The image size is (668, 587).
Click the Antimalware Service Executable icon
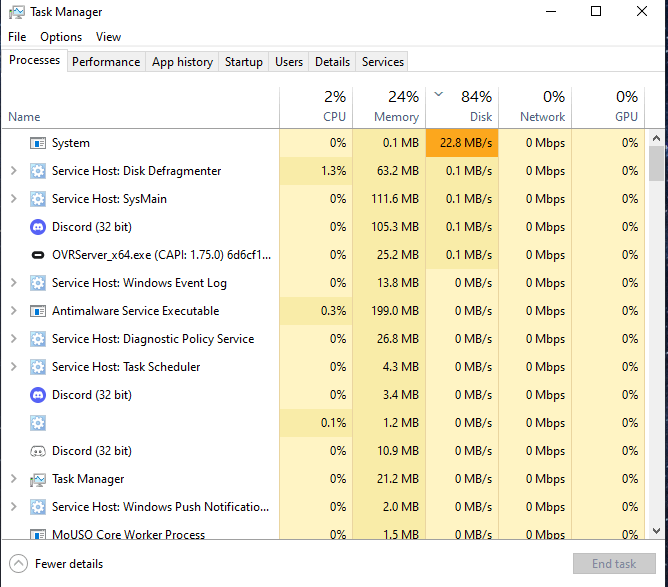click(38, 311)
